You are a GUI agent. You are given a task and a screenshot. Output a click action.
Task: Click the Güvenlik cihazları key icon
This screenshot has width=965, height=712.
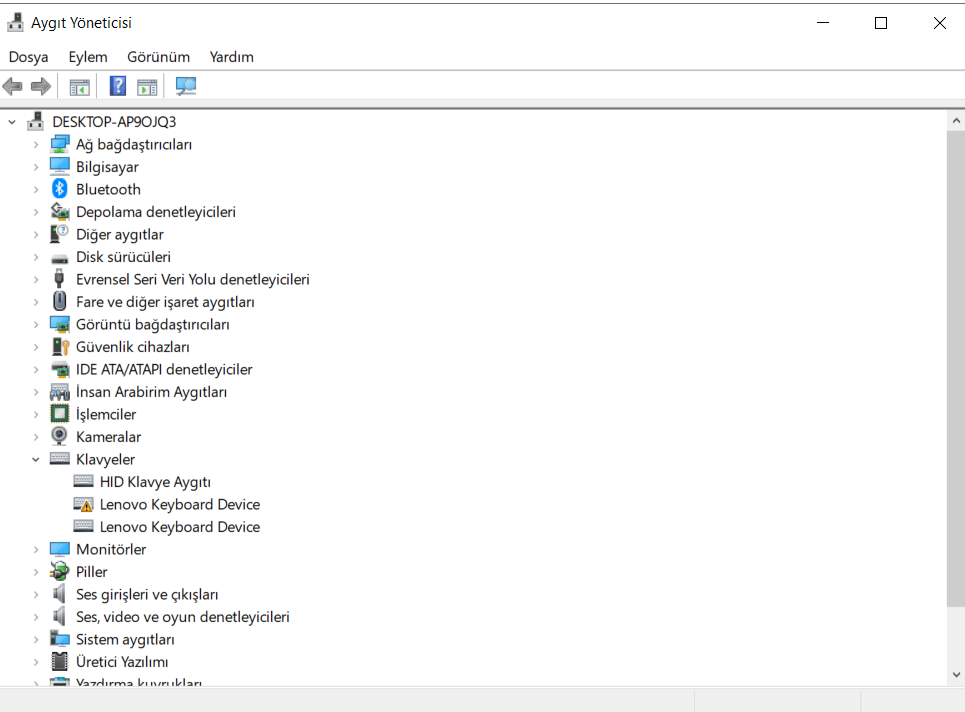pyautogui.click(x=60, y=346)
